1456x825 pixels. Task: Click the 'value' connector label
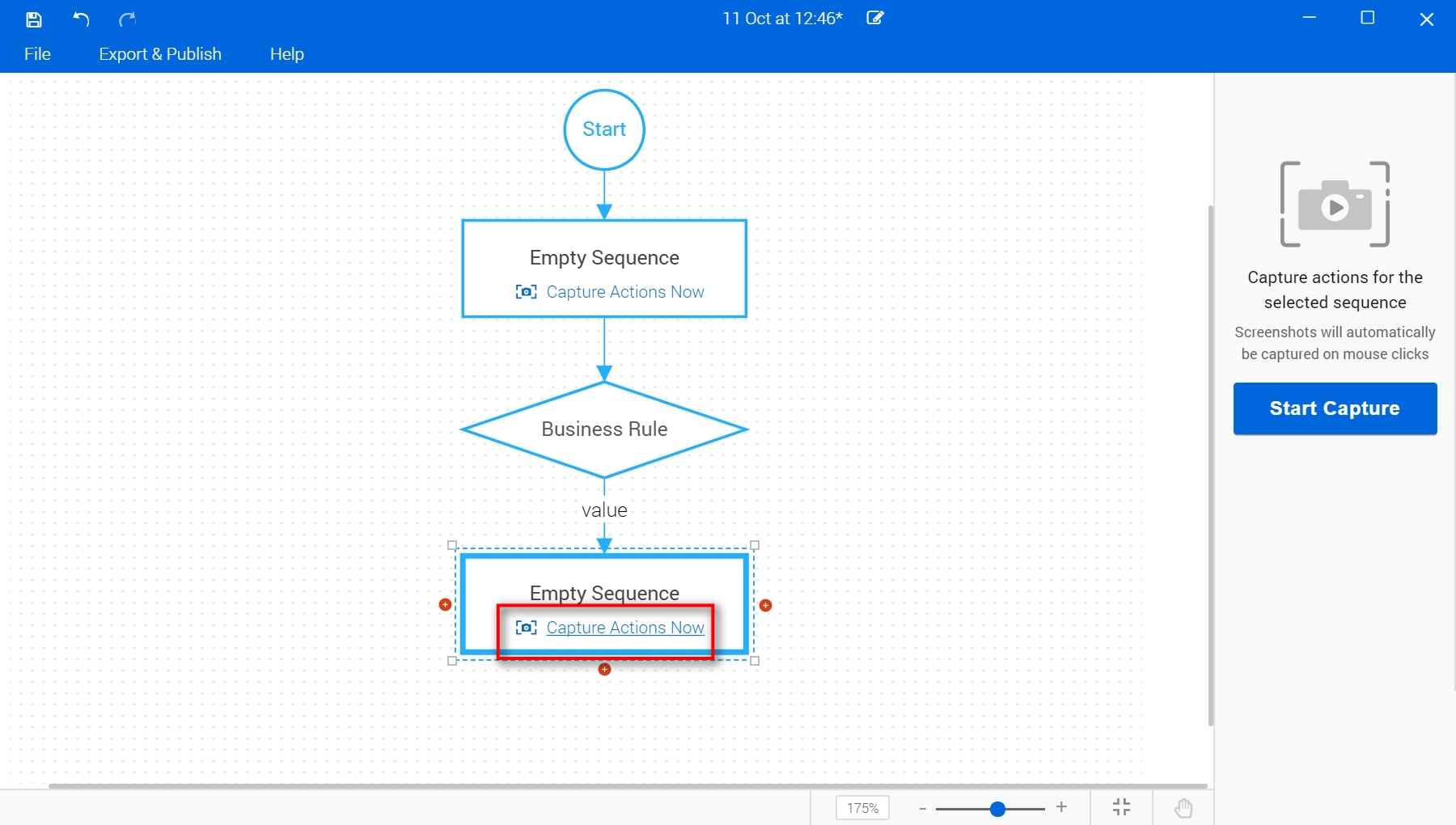604,510
